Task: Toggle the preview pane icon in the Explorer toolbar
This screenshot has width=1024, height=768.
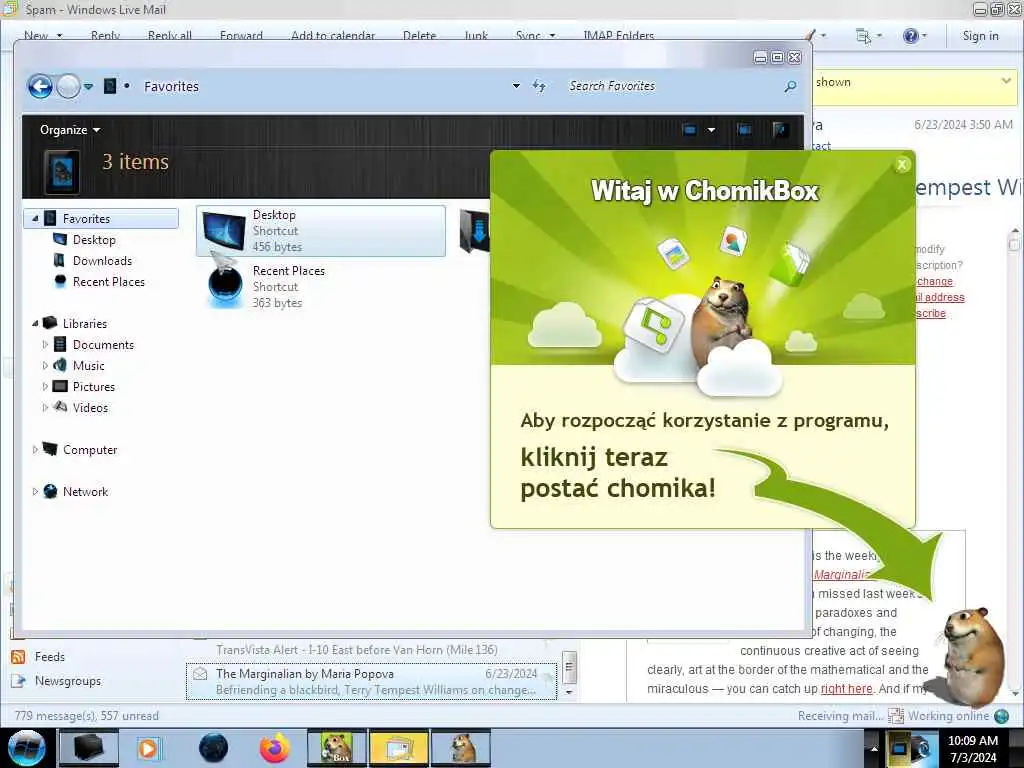Action: pos(744,129)
